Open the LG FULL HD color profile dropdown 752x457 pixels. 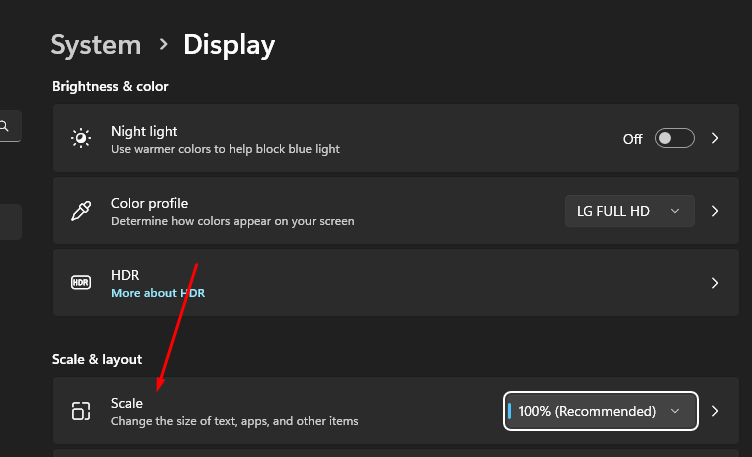[629, 211]
